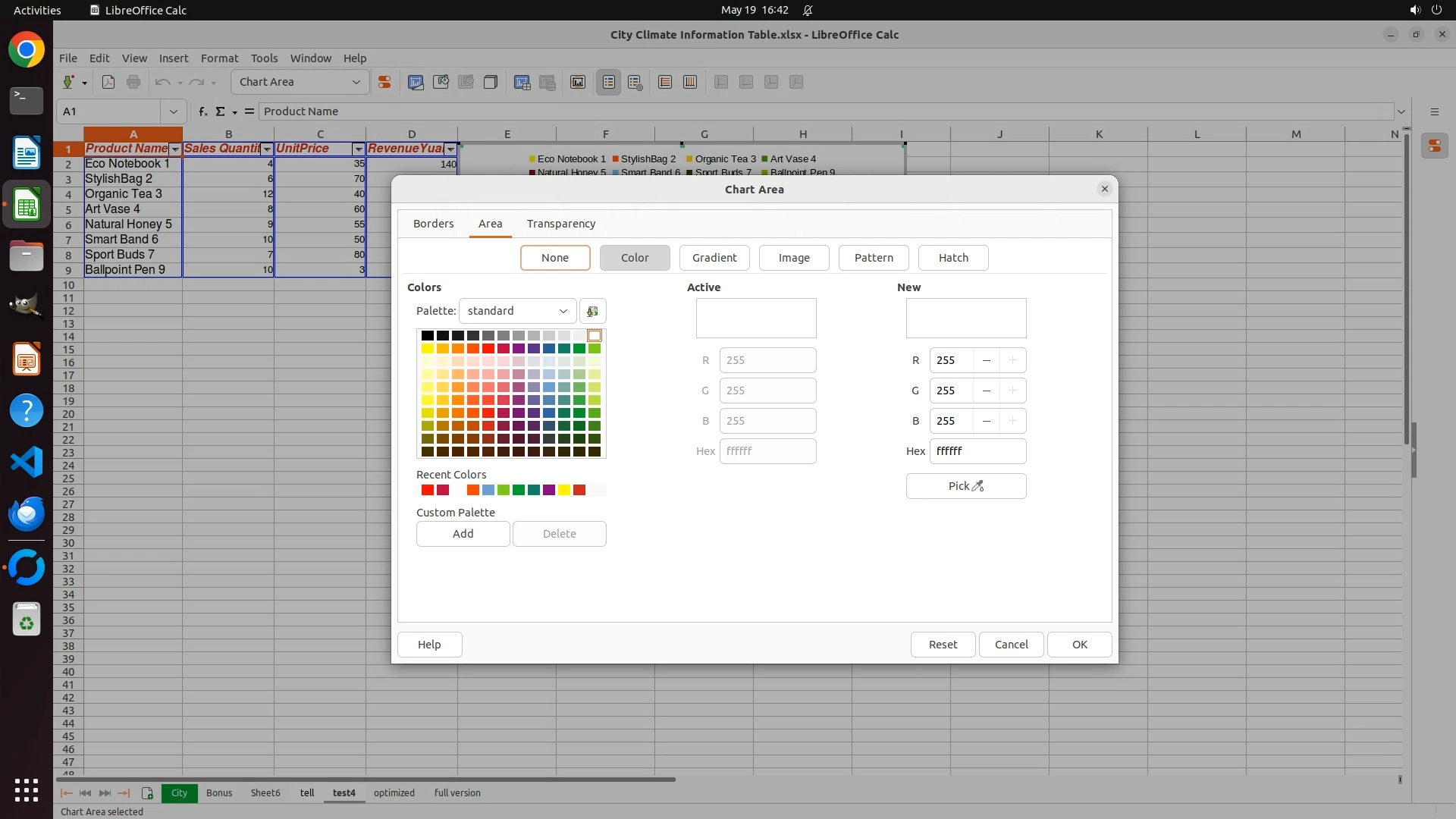Click the add palette via extension icon
Image resolution: width=1456 pixels, height=819 pixels.
[592, 311]
